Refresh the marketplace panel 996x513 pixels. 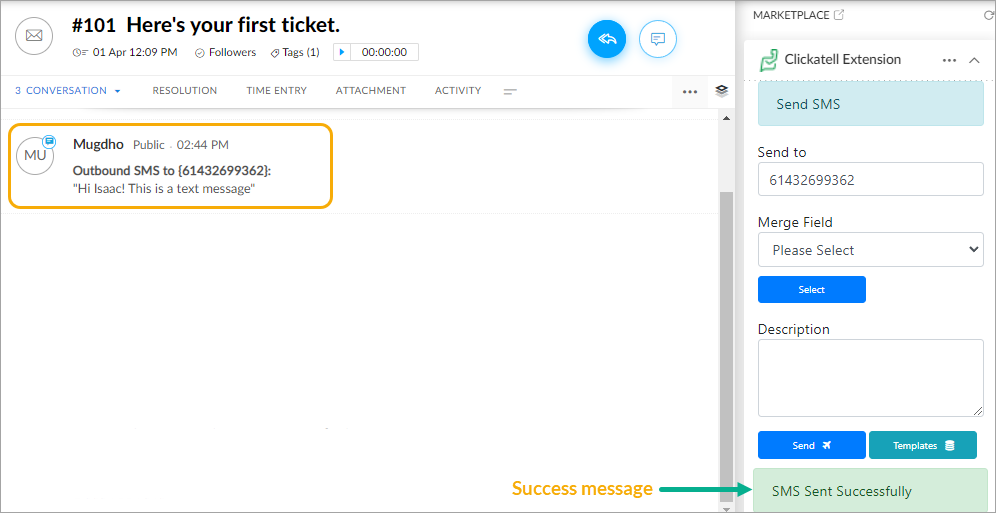tap(989, 15)
